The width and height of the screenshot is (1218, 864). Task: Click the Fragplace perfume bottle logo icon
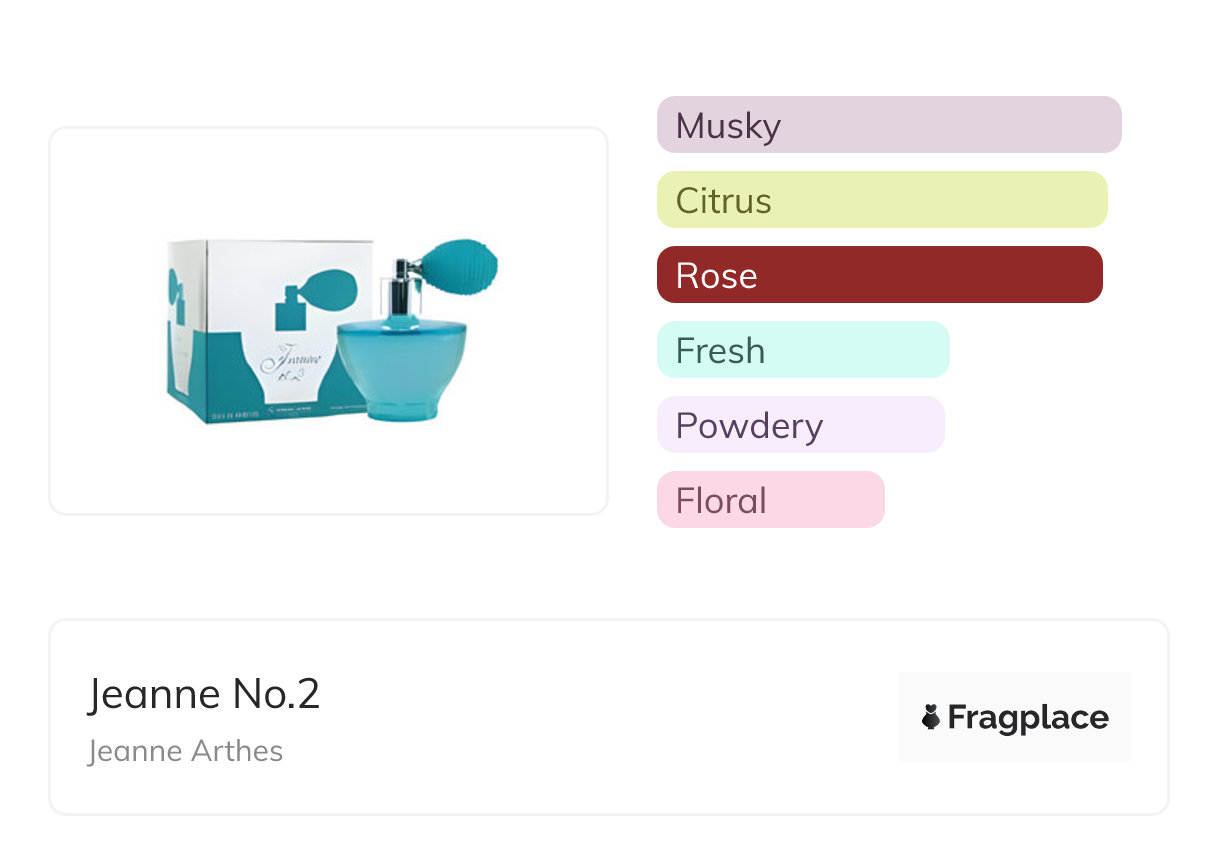931,717
